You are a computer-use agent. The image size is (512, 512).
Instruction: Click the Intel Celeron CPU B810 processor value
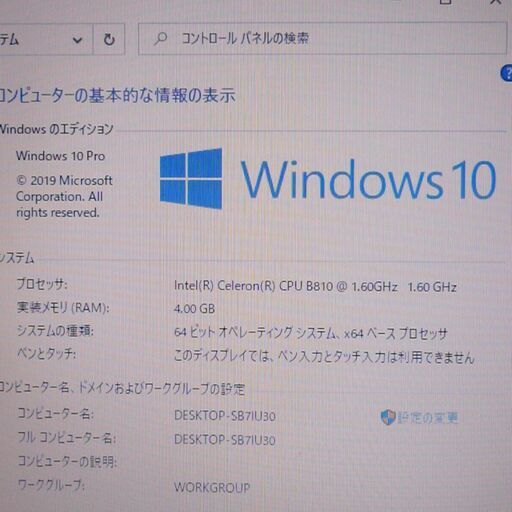pos(315,286)
